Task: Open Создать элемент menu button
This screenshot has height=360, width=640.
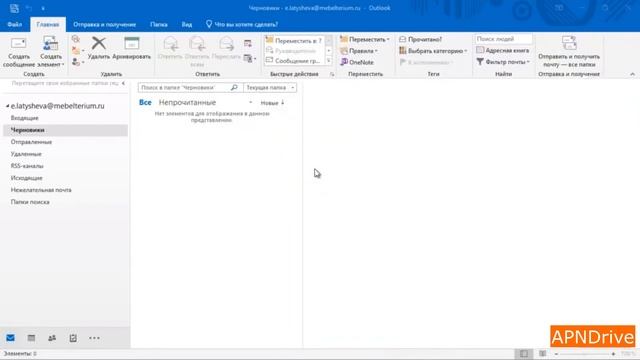Action: (x=51, y=52)
